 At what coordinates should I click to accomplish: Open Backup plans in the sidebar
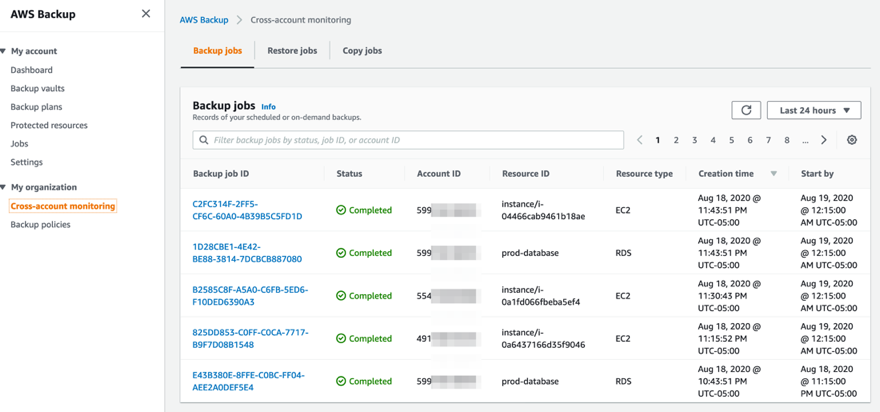click(36, 107)
